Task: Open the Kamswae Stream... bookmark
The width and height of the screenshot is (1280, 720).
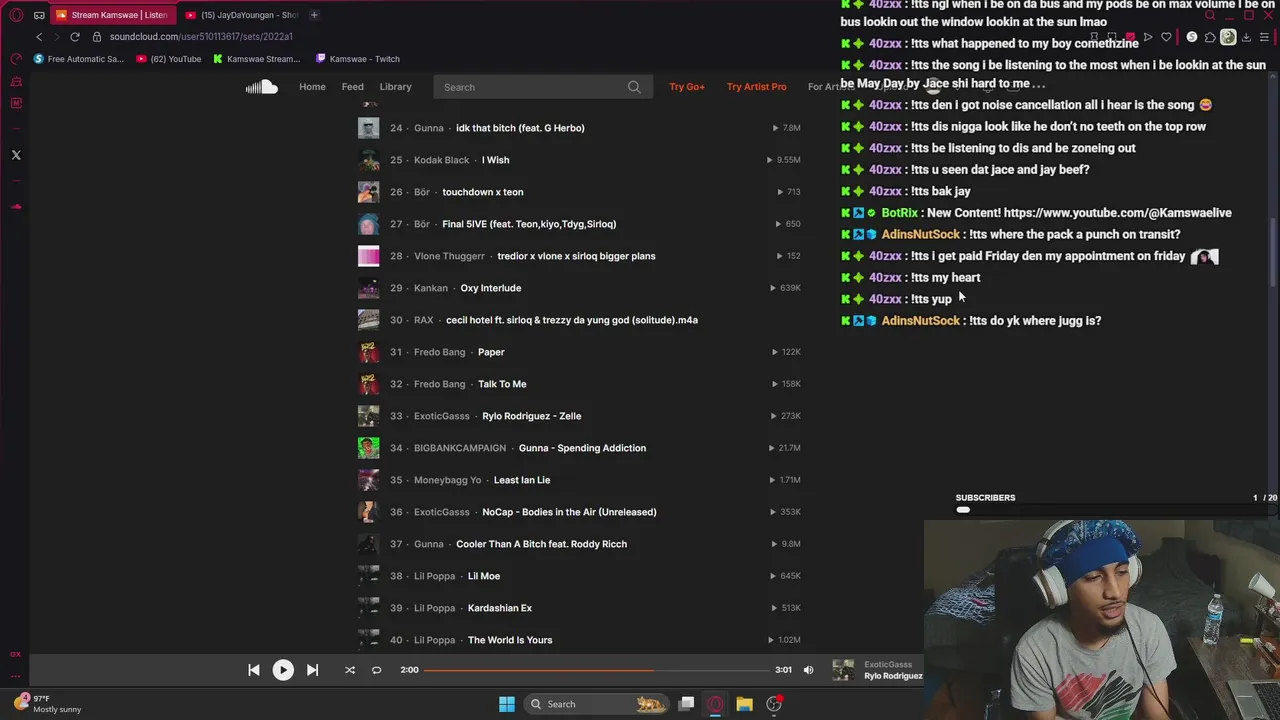Action: click(256, 59)
